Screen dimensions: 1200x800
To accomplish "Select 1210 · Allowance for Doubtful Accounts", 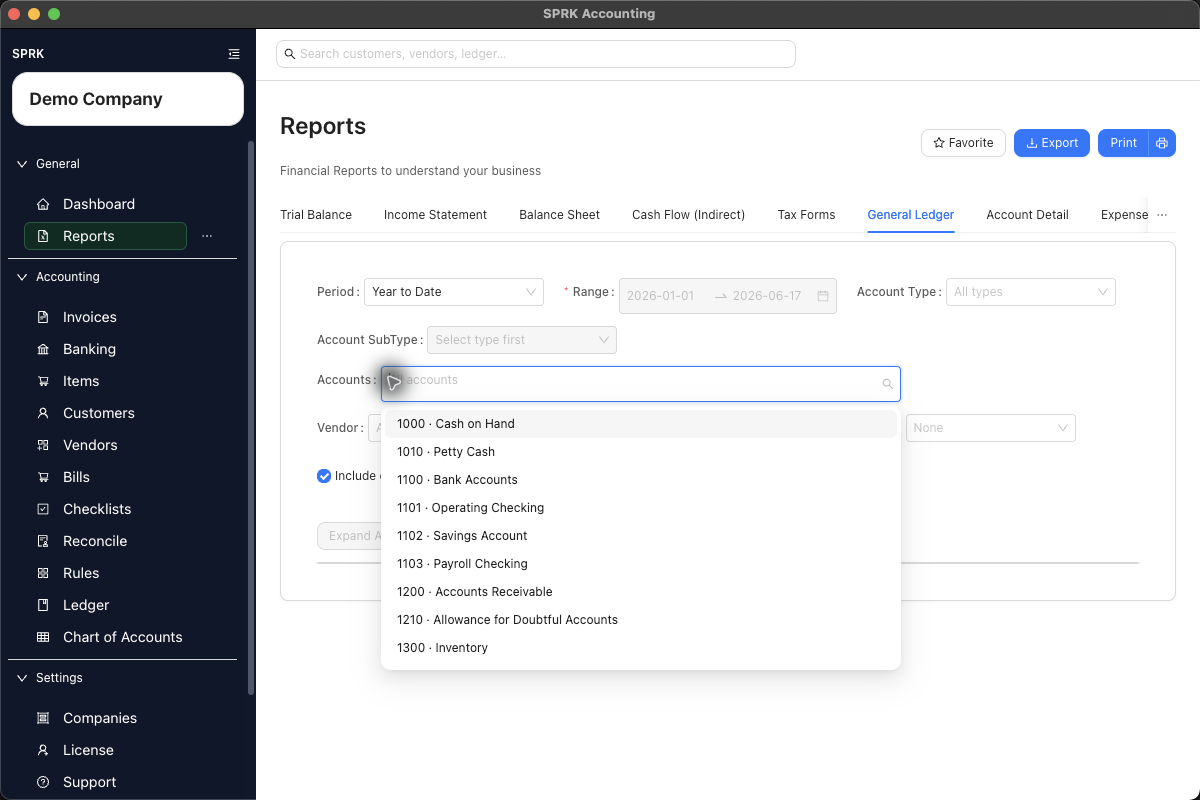I will coord(641,620).
